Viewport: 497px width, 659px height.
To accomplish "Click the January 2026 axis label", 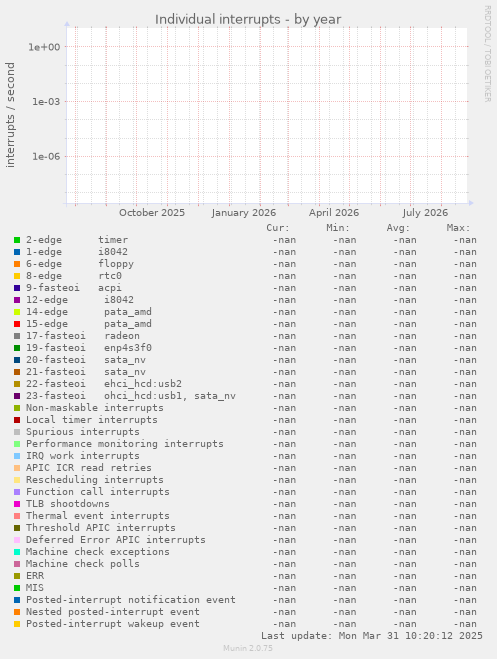I will tap(244, 213).
